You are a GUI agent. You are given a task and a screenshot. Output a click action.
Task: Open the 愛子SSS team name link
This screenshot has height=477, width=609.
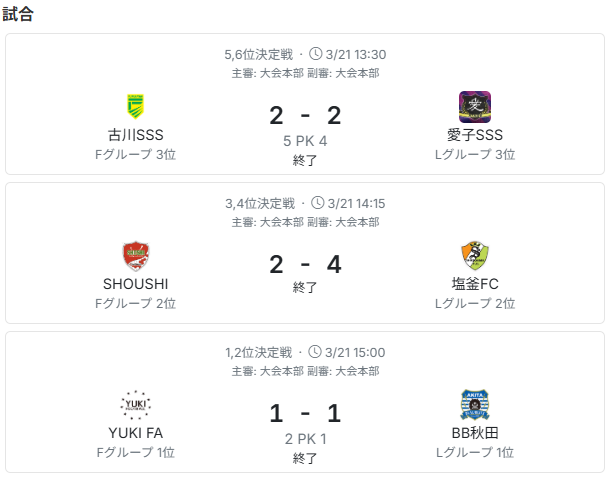click(474, 135)
